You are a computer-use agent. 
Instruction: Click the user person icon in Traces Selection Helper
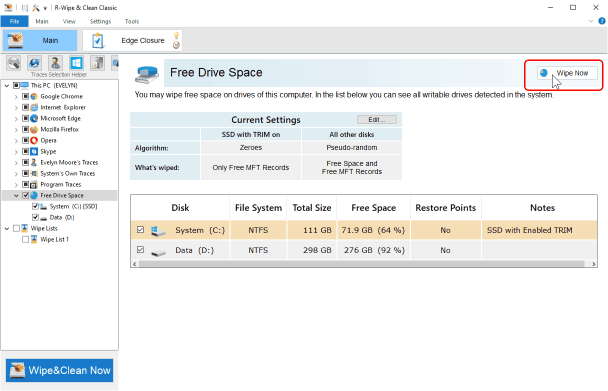pos(55,63)
